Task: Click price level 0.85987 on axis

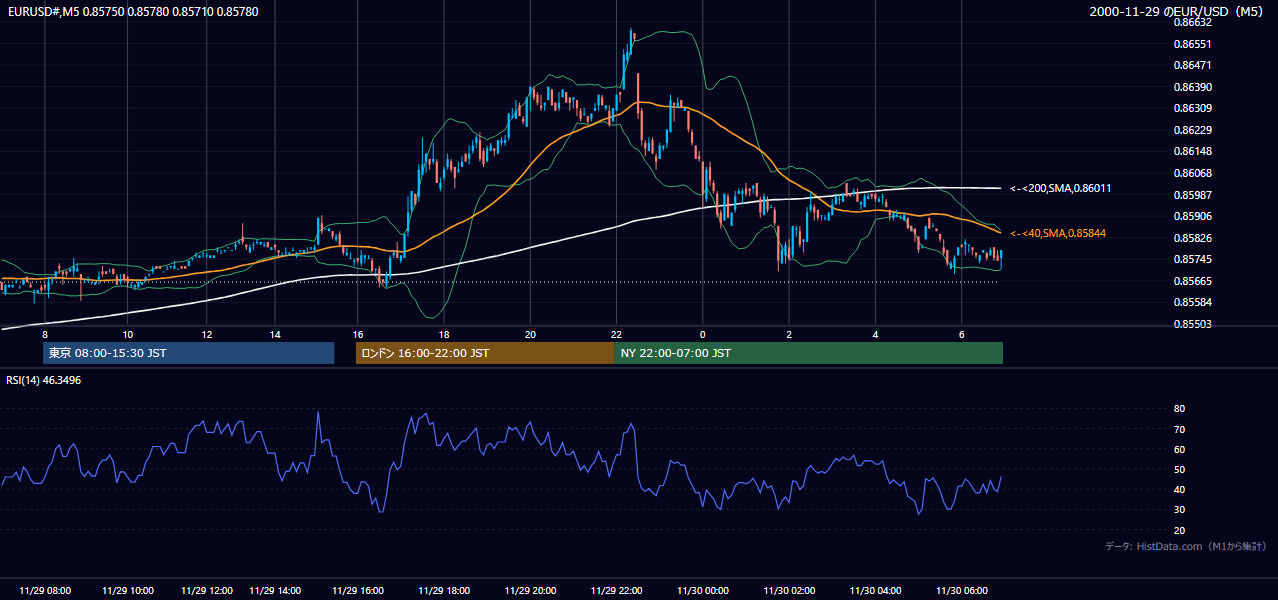Action: 1193,194
